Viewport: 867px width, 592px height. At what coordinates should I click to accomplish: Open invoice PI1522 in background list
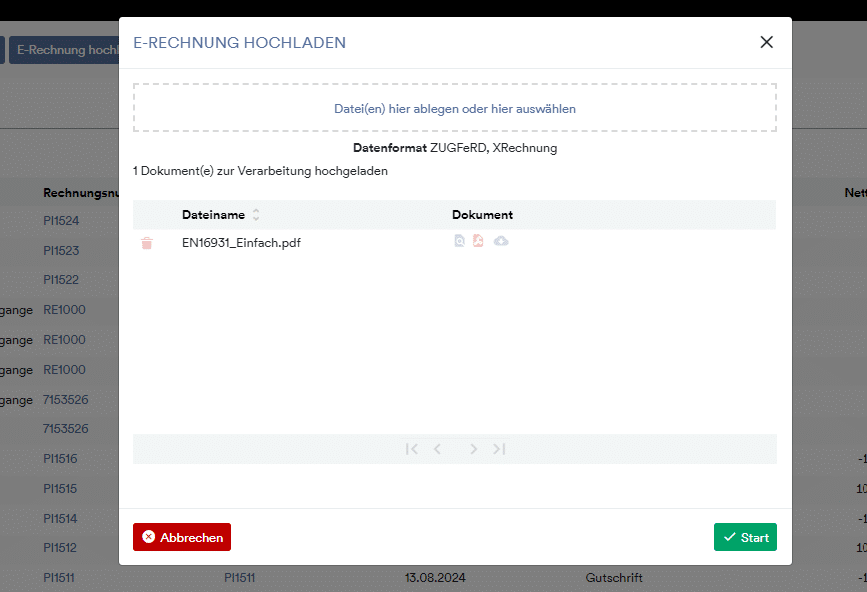click(61, 280)
